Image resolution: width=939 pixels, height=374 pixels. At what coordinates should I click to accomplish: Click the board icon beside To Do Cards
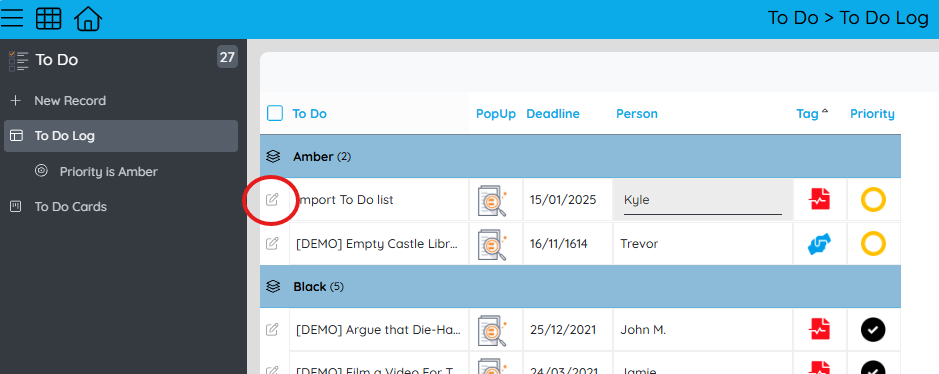coord(16,206)
